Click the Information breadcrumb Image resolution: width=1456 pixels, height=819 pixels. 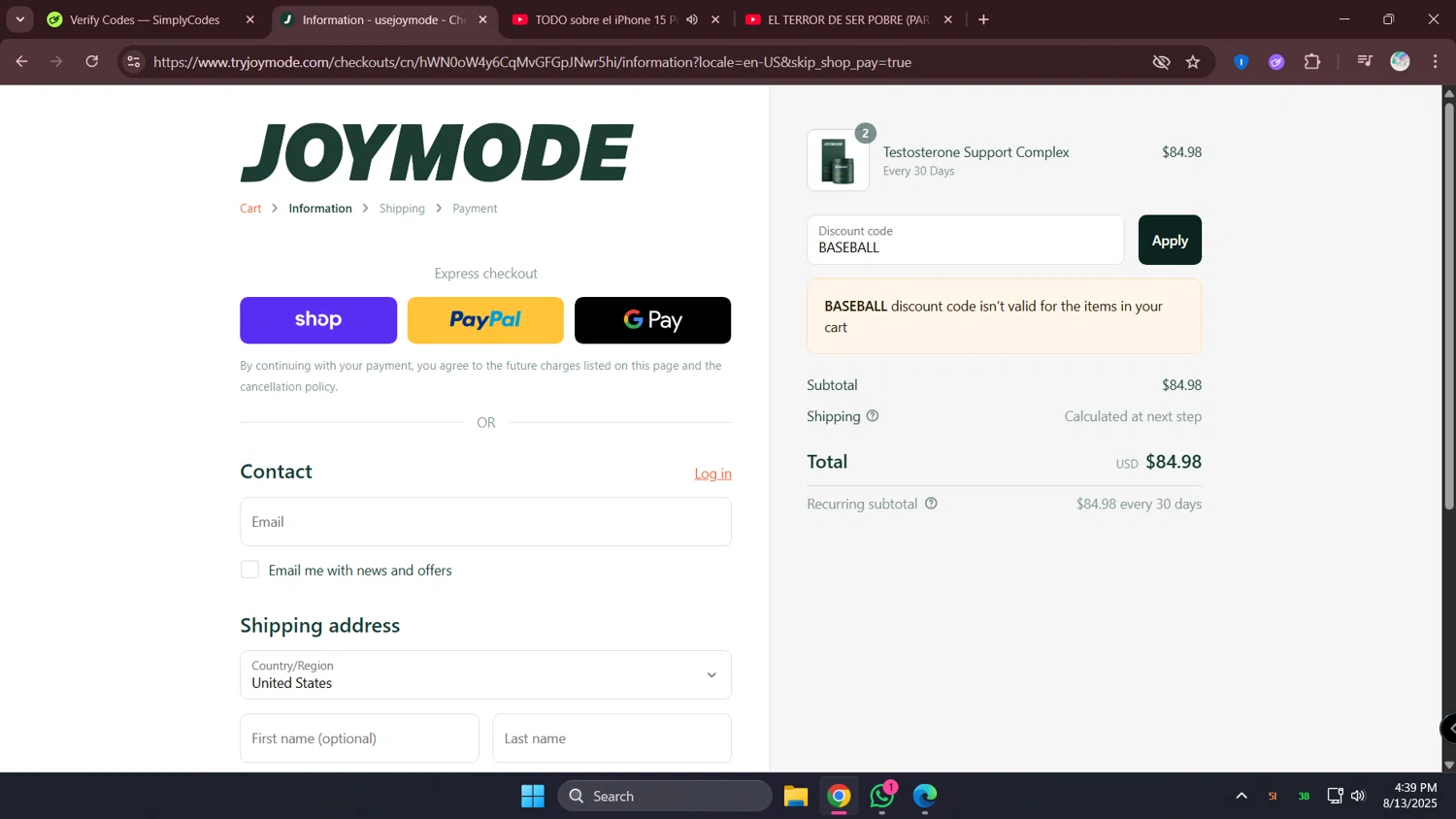320,209
